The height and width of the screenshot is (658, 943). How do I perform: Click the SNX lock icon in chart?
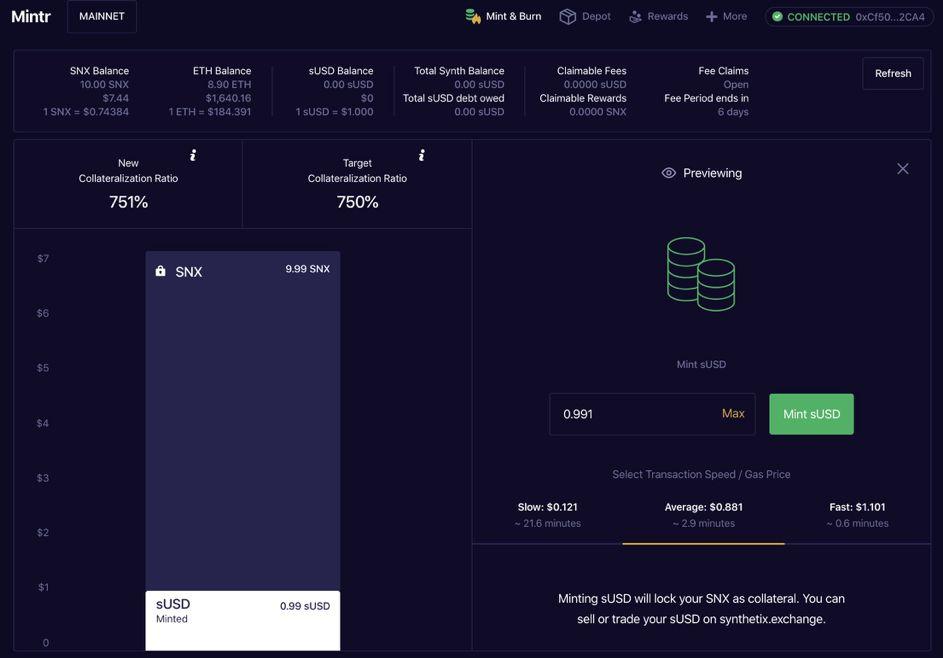click(x=160, y=271)
